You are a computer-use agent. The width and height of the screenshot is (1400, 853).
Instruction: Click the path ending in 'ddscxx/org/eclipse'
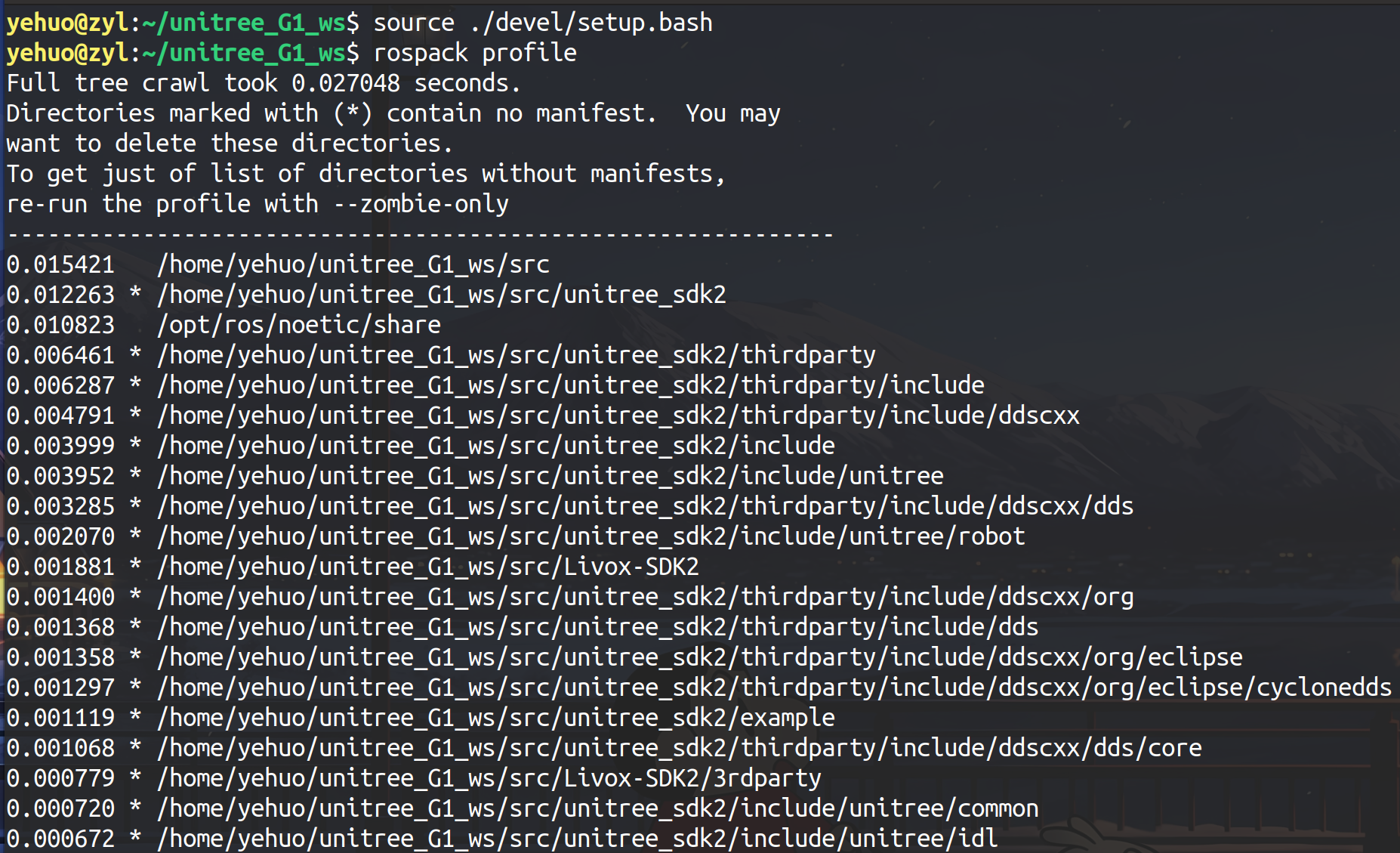700,657
